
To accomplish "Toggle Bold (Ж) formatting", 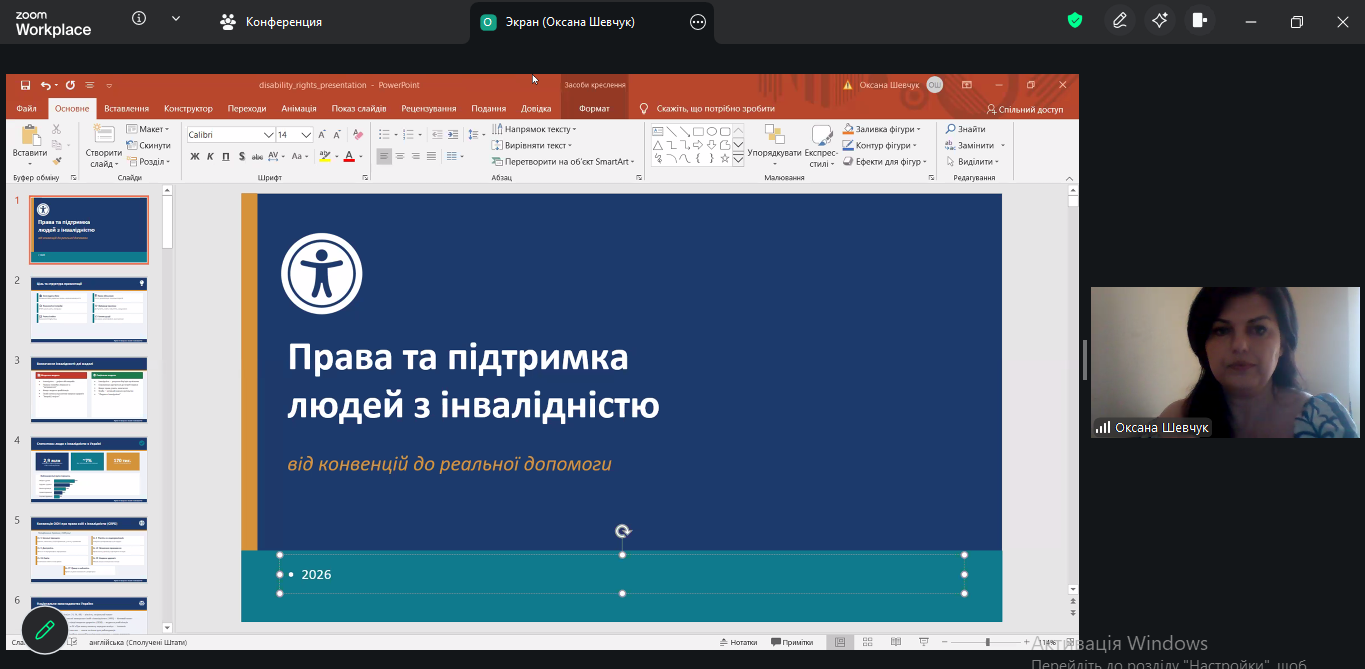I will pyautogui.click(x=195, y=156).
